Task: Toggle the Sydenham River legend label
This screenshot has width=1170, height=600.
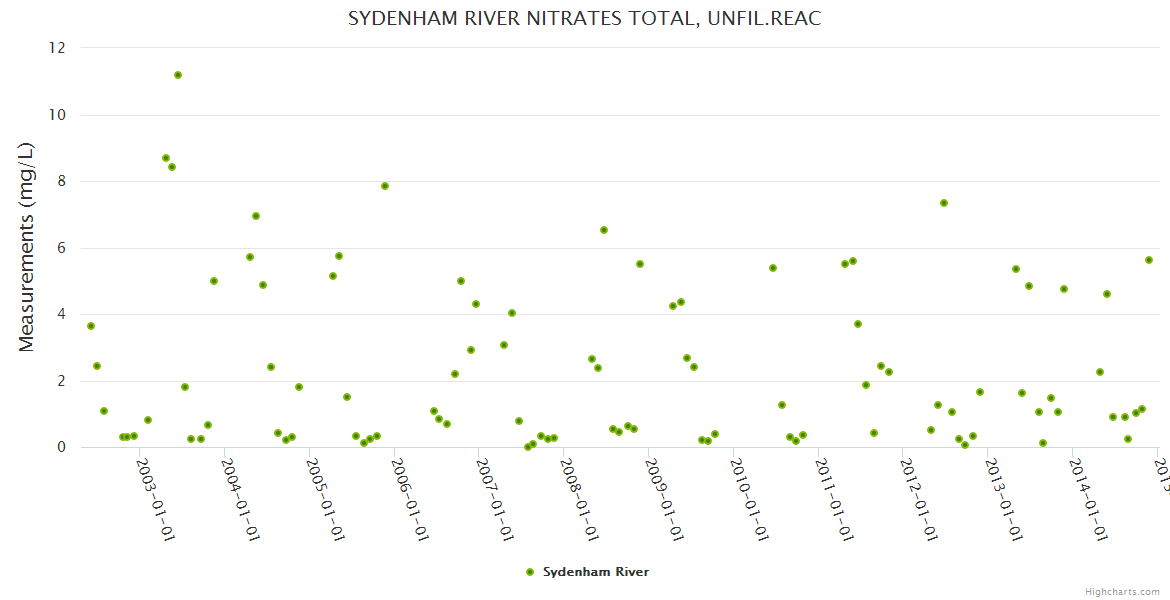Action: click(x=596, y=572)
